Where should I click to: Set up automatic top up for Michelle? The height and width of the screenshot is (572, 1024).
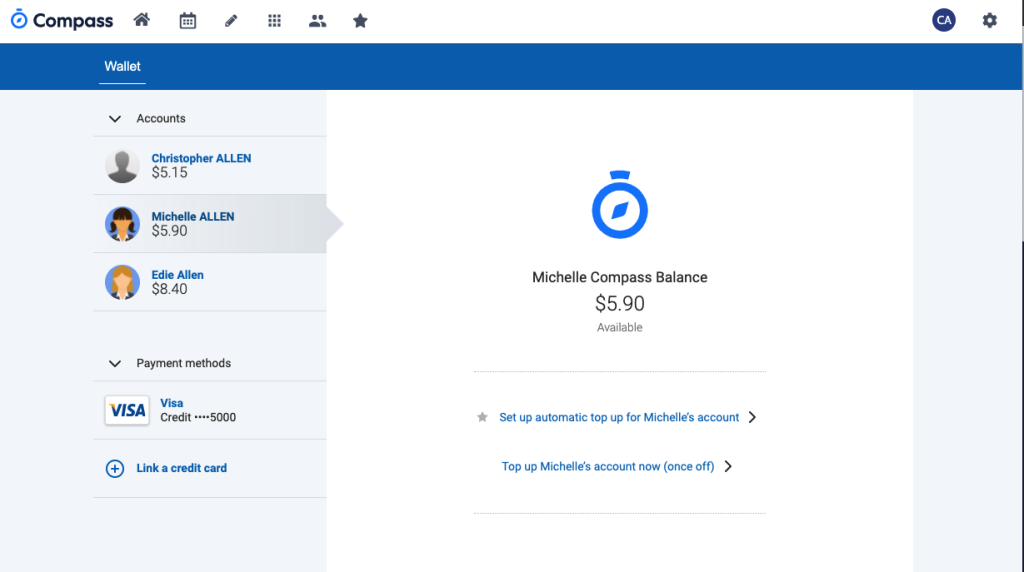pos(619,417)
